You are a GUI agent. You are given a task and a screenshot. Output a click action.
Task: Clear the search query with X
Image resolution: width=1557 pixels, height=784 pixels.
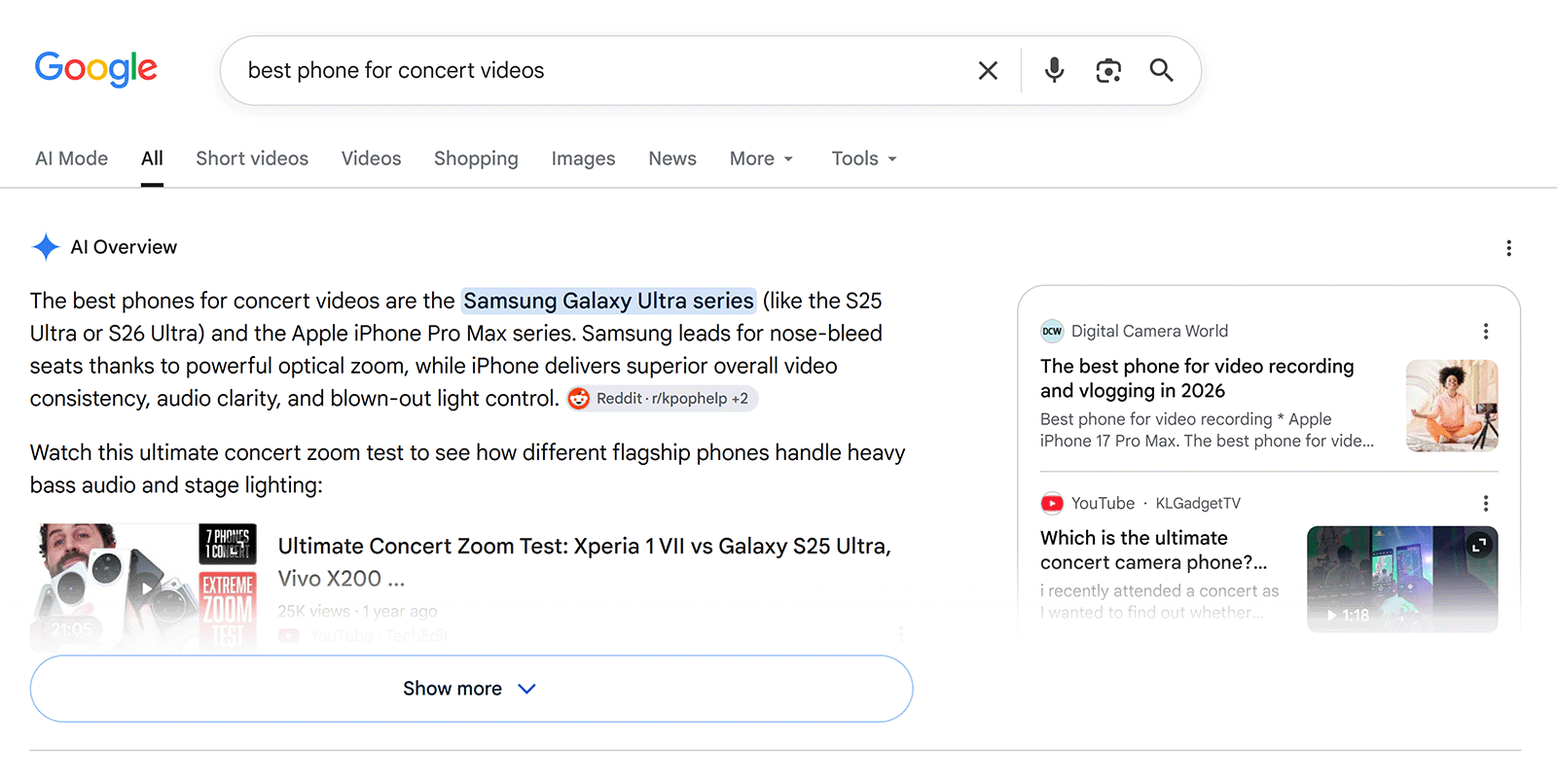[x=988, y=70]
